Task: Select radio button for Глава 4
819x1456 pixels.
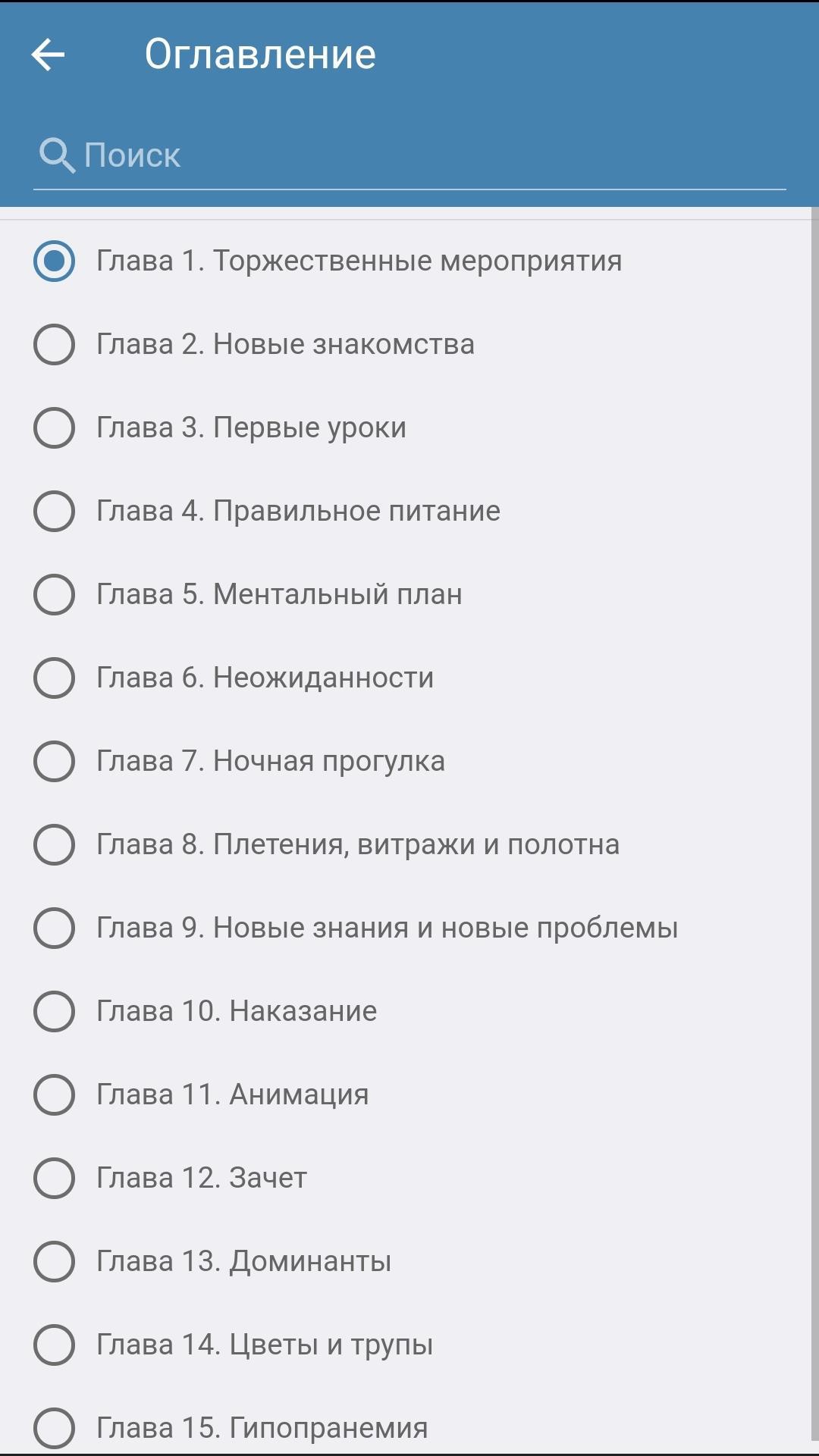Action: point(55,511)
